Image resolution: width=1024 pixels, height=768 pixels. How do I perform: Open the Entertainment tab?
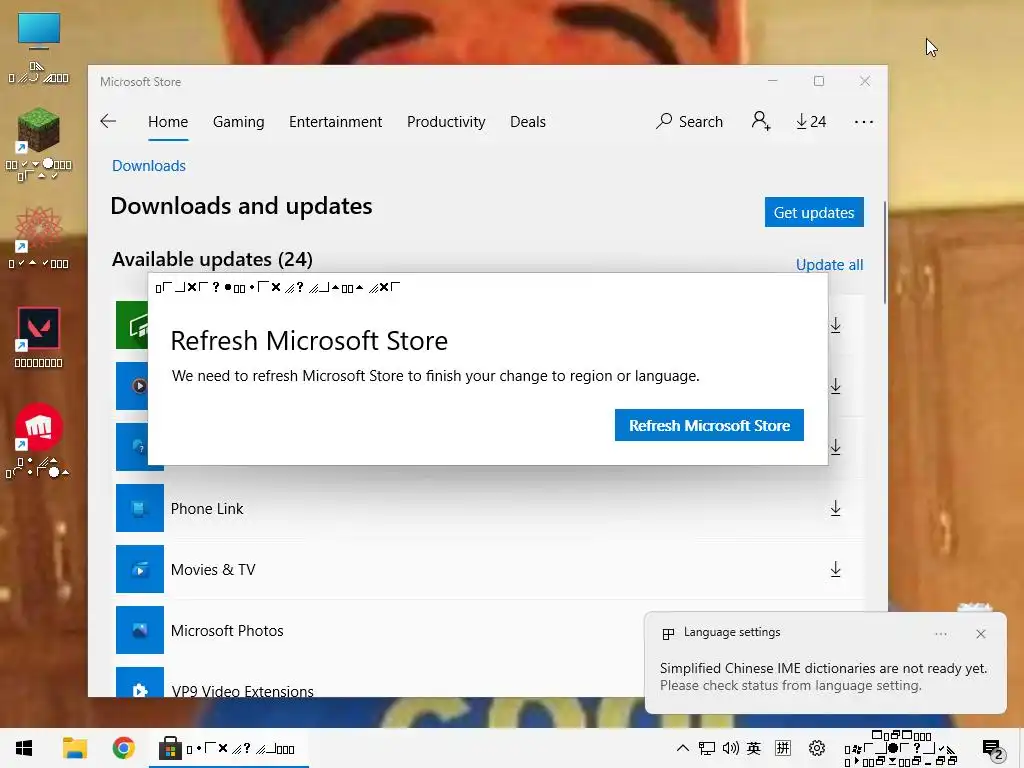(x=336, y=121)
